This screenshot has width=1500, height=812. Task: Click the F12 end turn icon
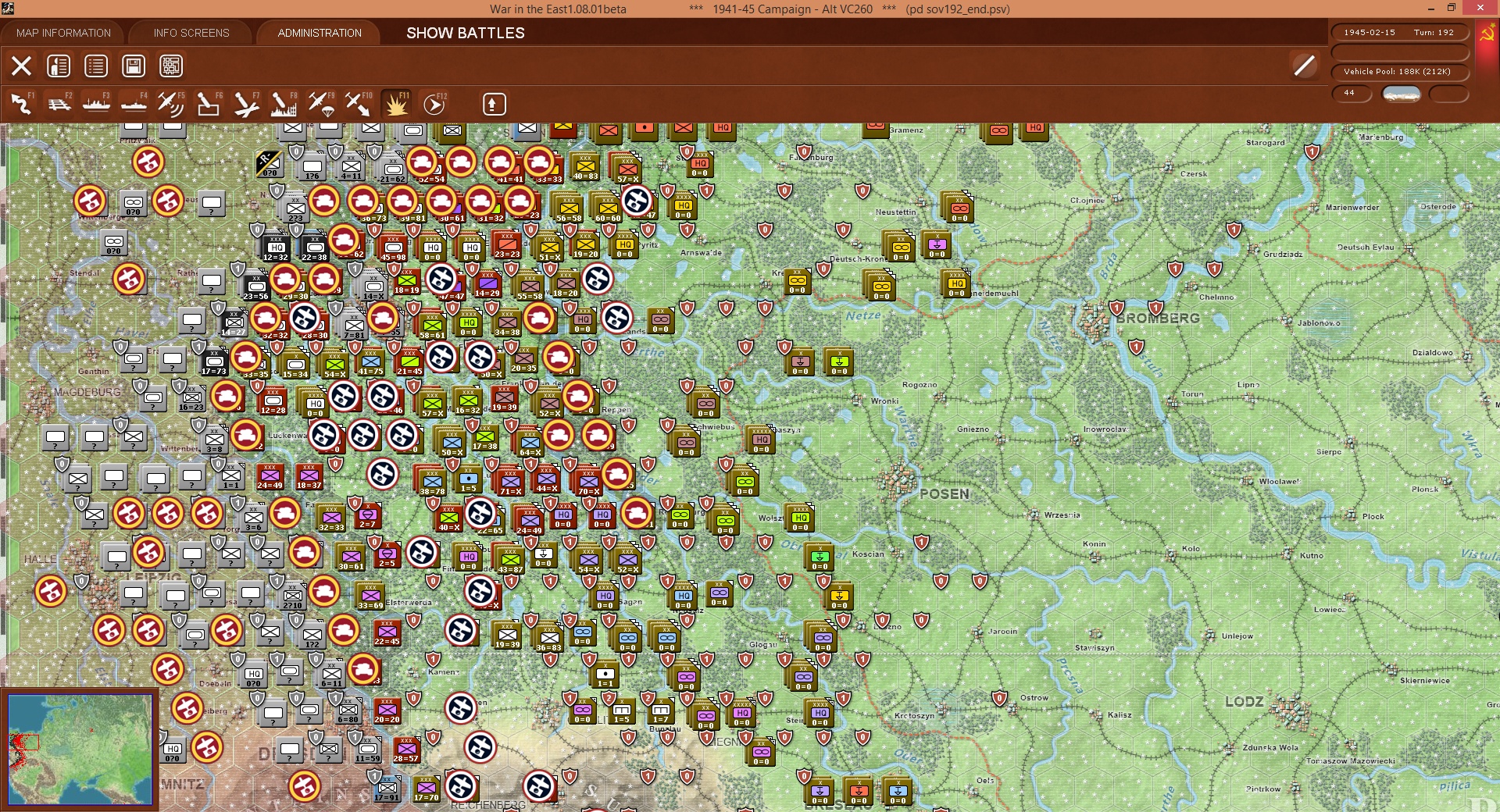coord(434,104)
